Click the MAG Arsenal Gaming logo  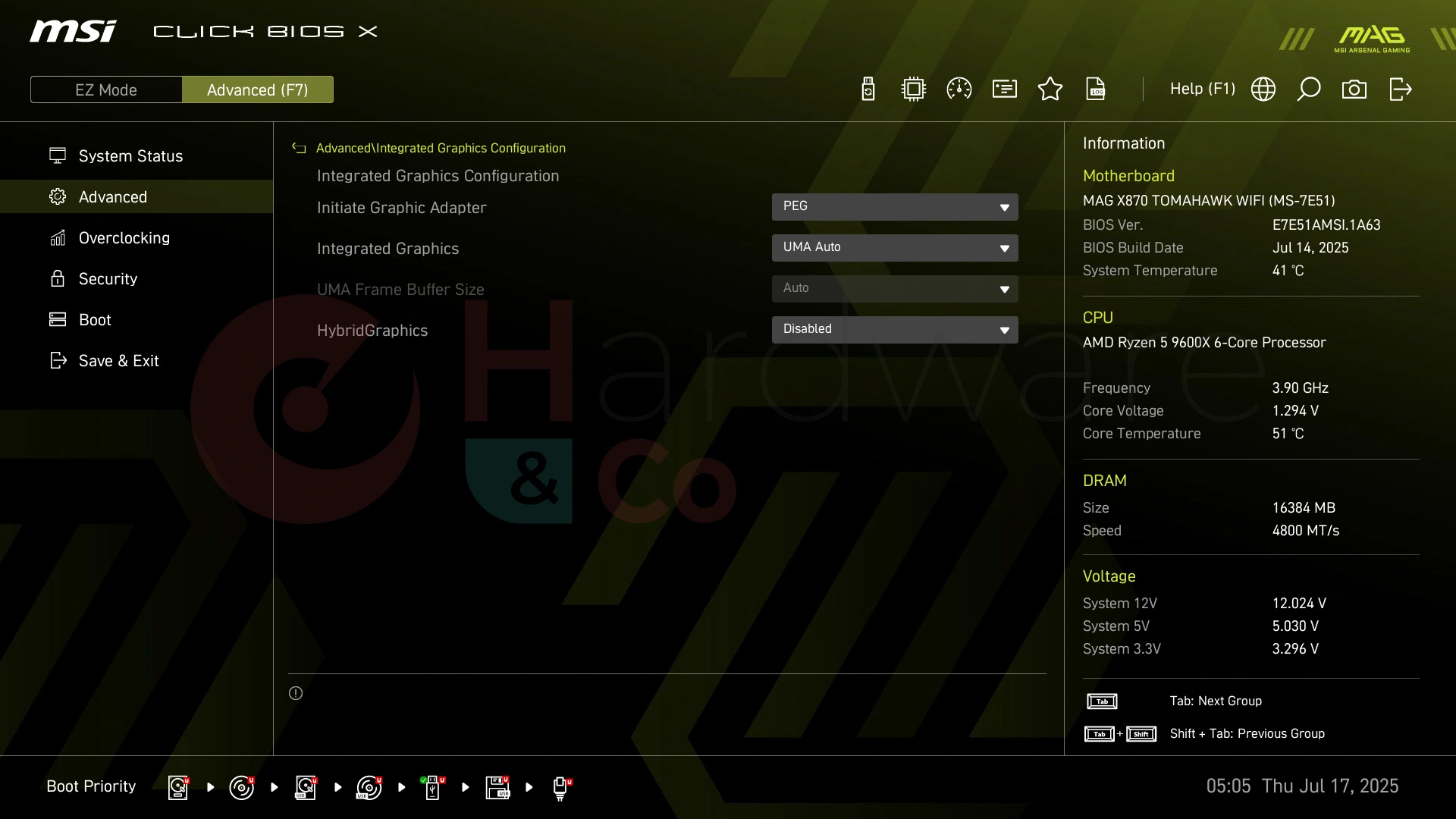tap(1372, 39)
